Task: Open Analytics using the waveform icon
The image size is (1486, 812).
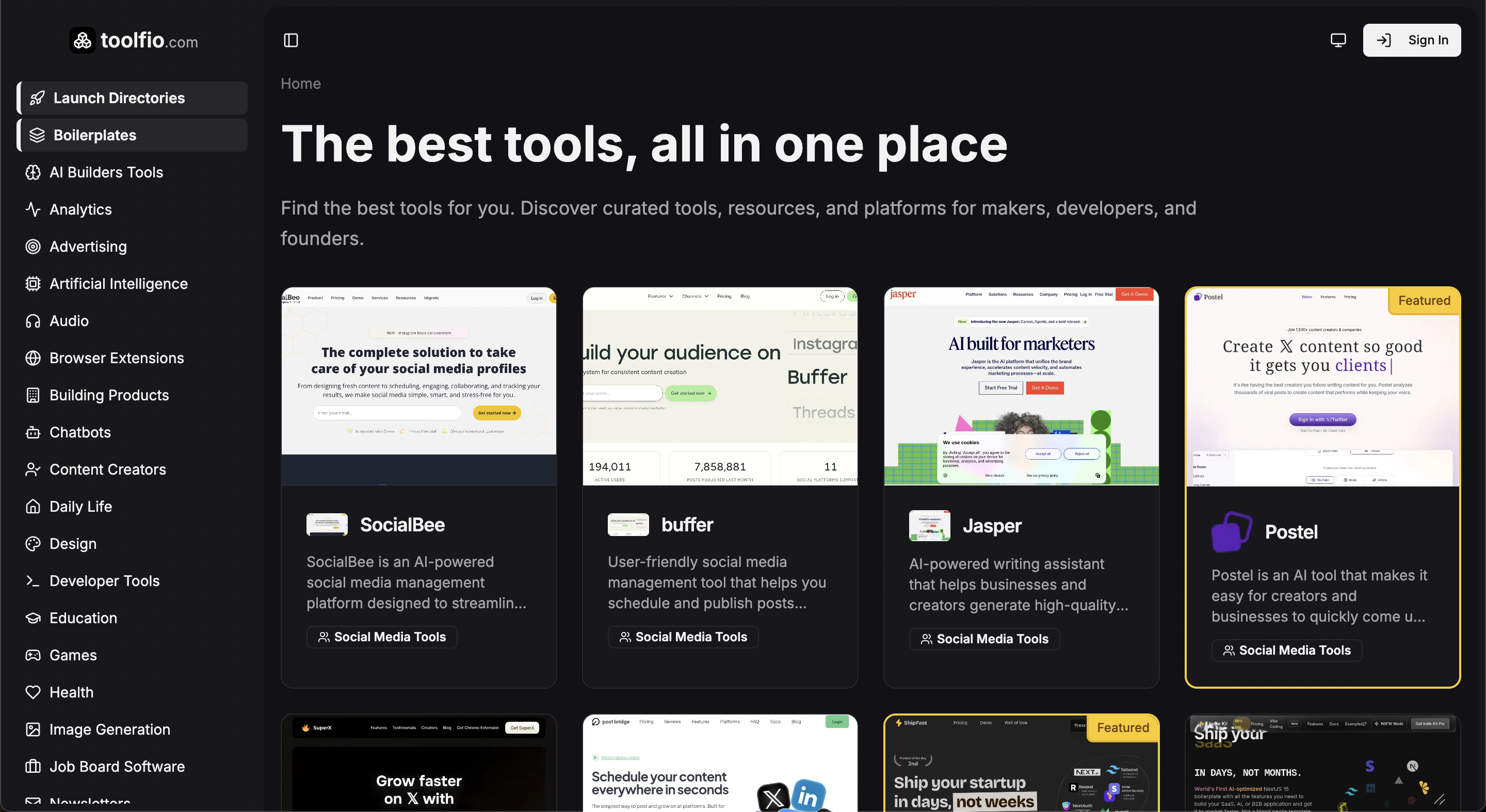Action: click(33, 209)
